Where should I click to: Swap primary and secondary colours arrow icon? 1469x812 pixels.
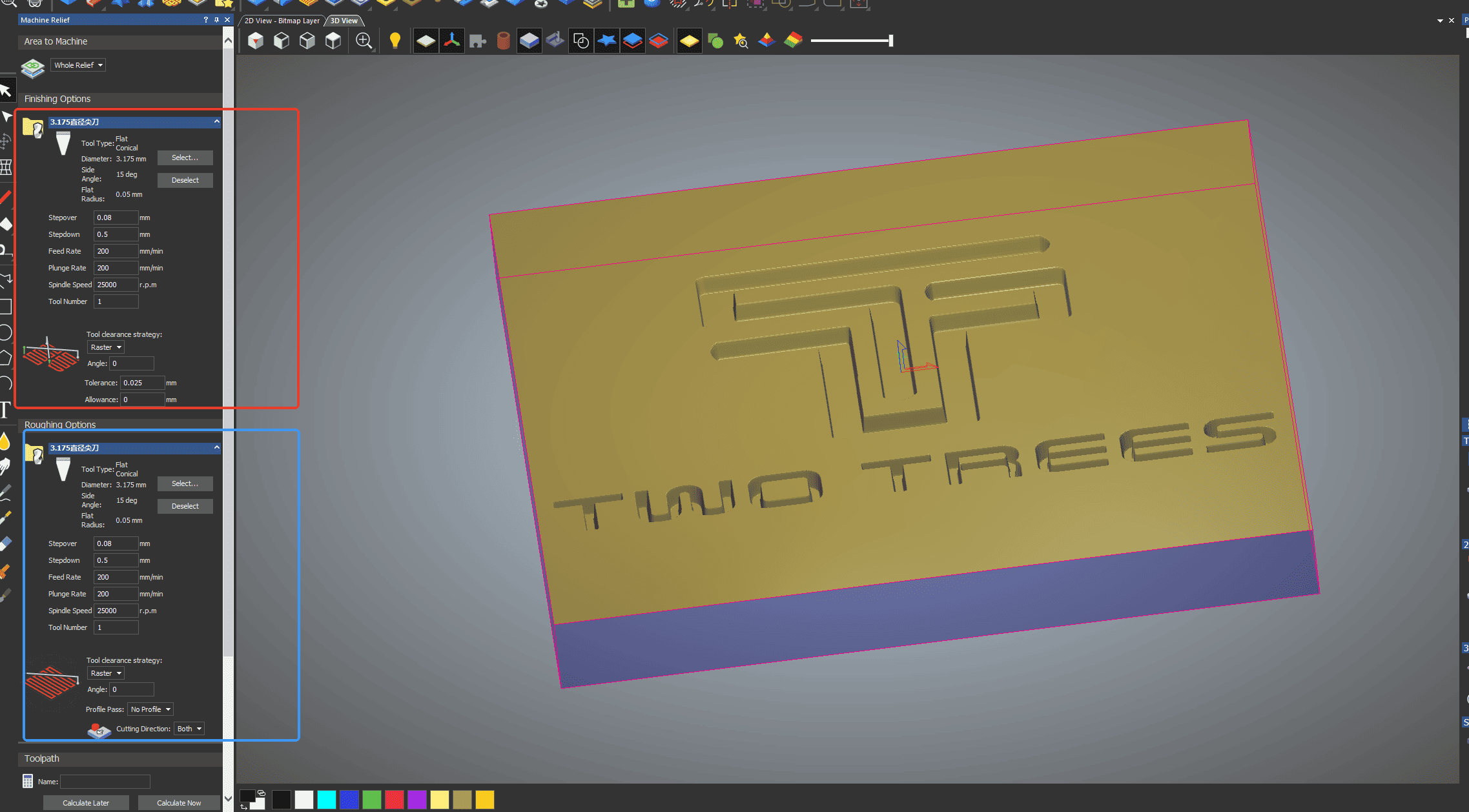tap(243, 807)
